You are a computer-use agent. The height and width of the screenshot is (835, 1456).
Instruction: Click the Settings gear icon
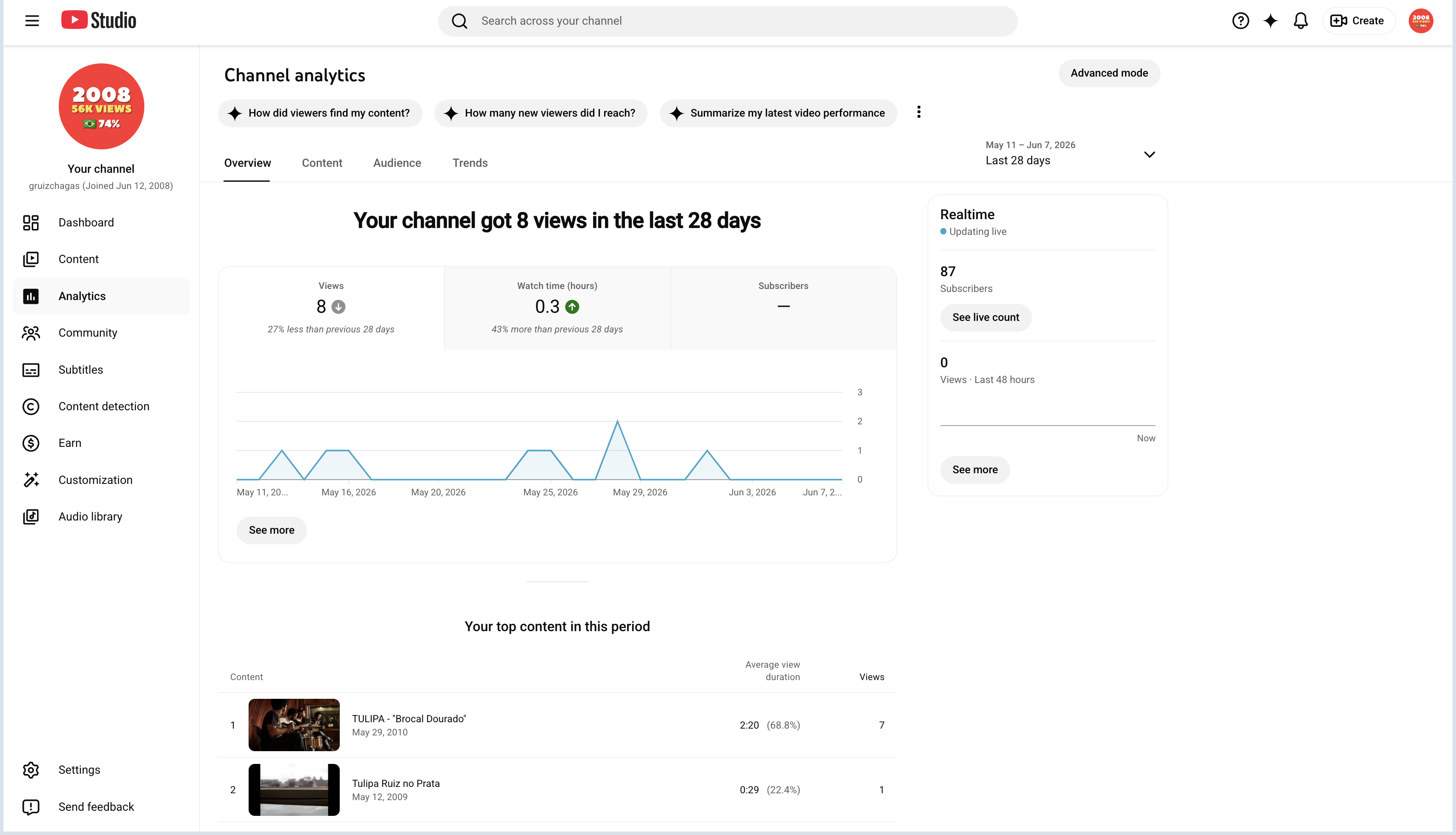pos(31,769)
